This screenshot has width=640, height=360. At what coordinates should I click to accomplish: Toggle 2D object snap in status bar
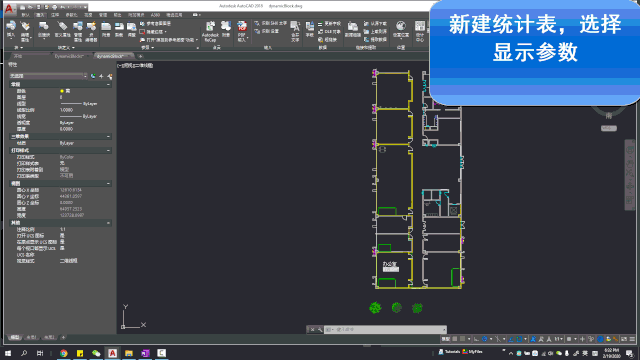point(519,339)
